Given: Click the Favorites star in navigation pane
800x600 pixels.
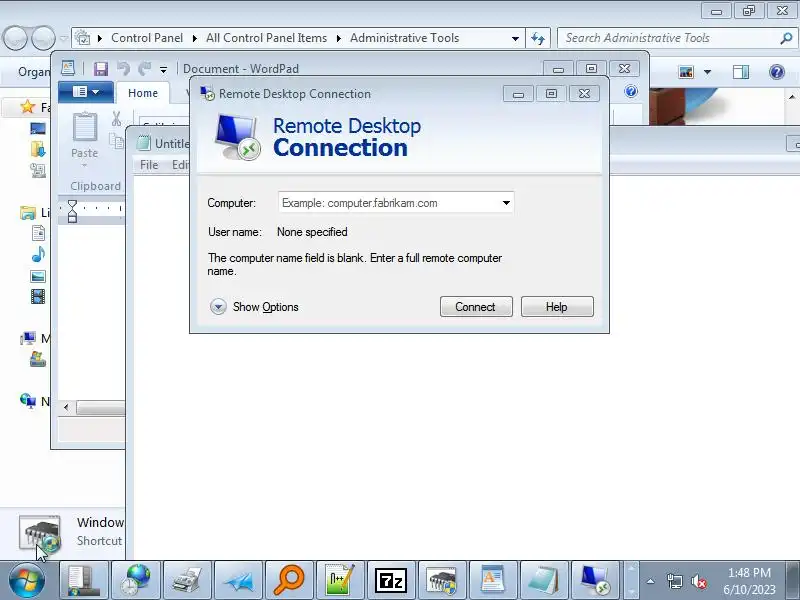Looking at the screenshot, I should (27, 107).
